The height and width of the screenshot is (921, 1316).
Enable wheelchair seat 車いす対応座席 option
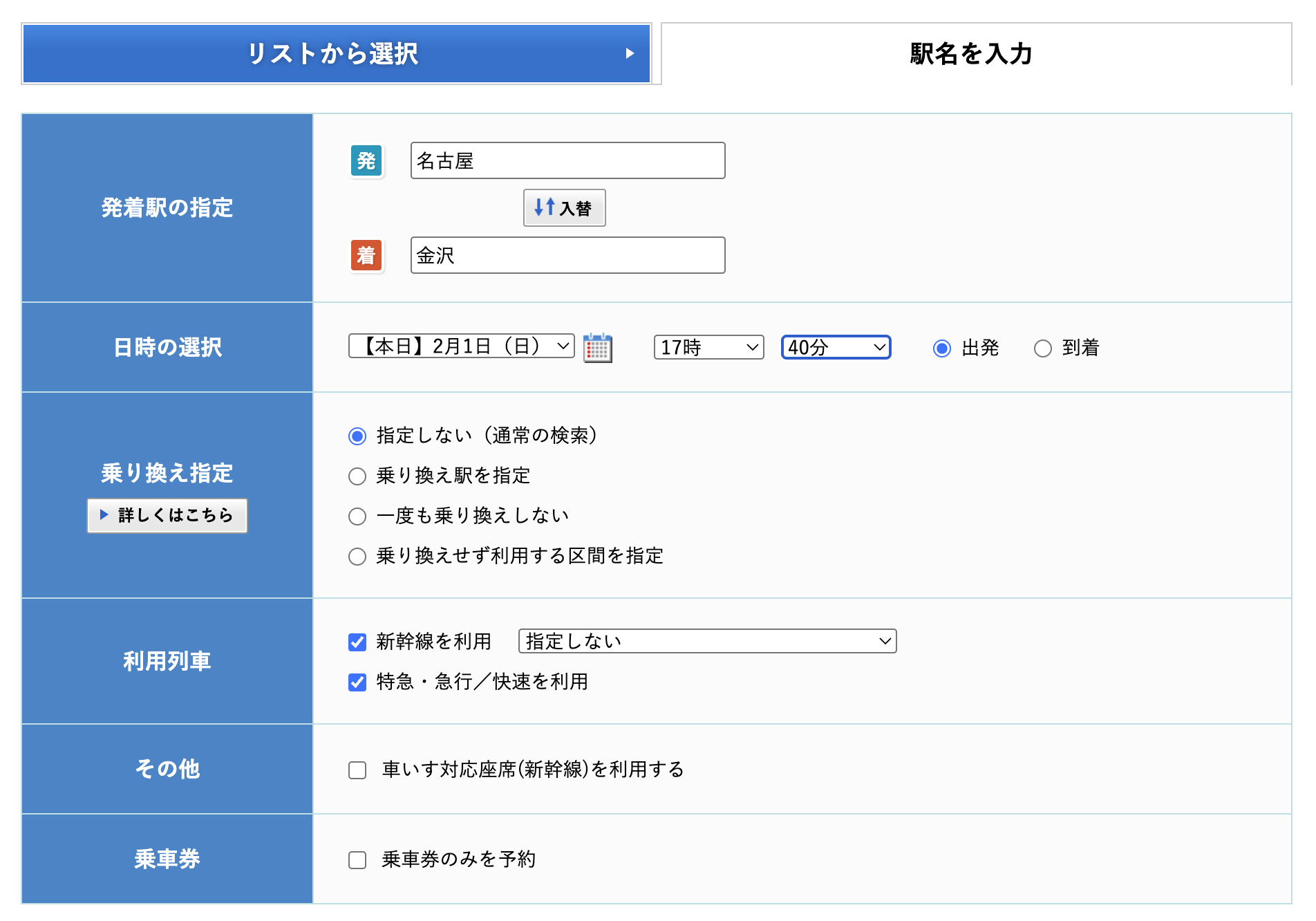(357, 769)
